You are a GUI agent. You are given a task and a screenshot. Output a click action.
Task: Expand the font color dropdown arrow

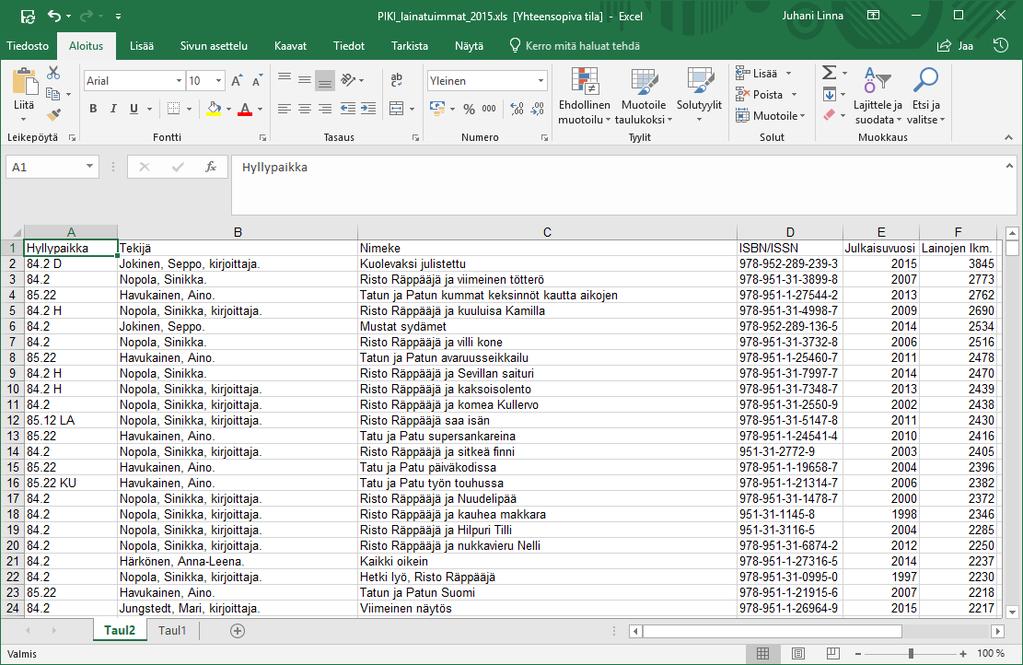tap(260, 109)
